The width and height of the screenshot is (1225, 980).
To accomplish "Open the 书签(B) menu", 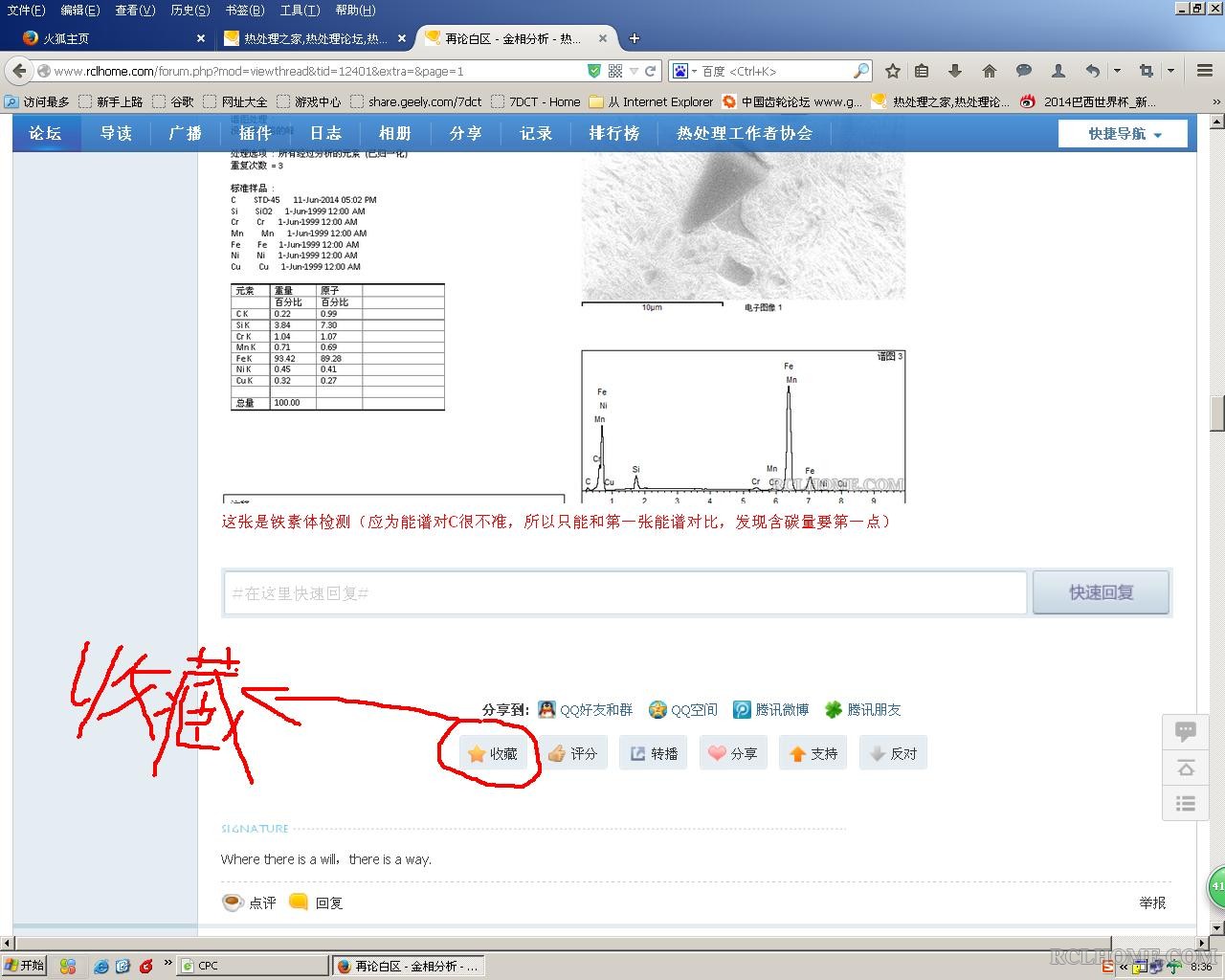I will pos(245,10).
